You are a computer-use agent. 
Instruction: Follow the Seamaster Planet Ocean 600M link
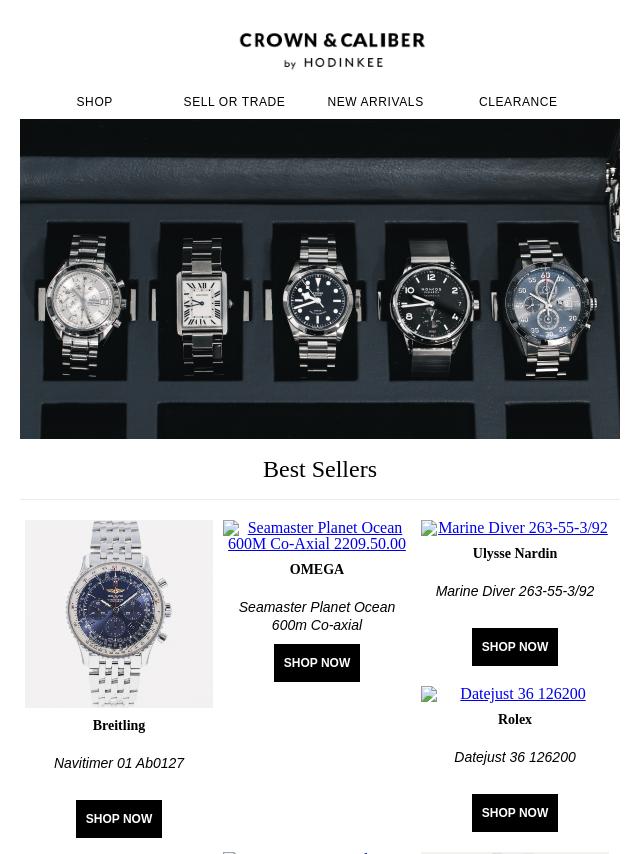coord(317,535)
